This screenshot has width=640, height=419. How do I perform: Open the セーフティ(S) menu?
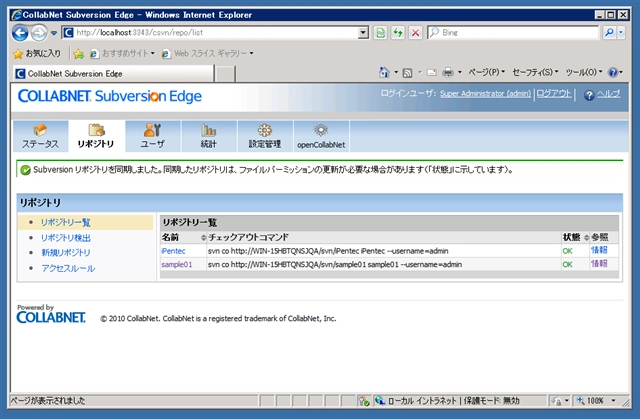tap(535, 72)
